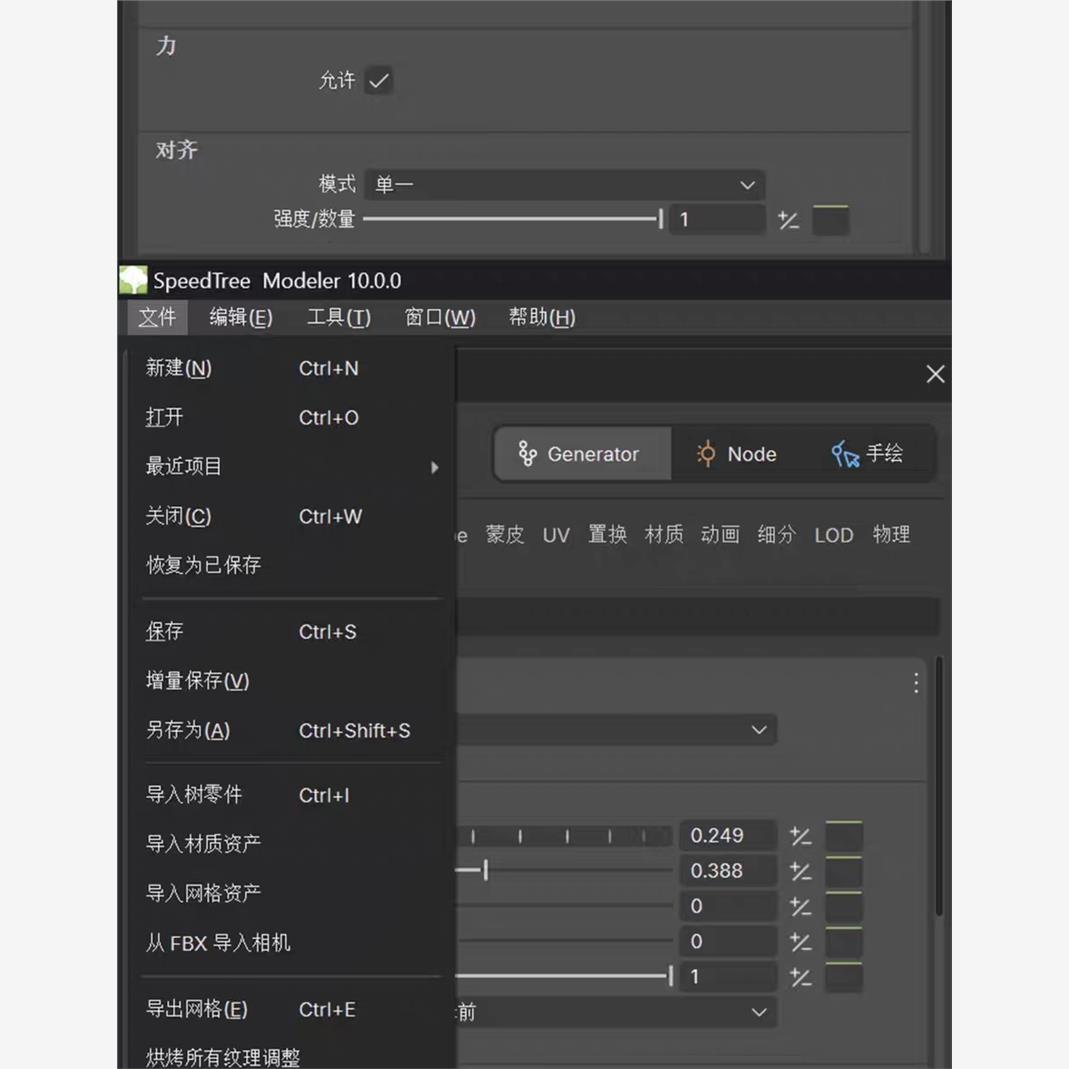Choose 打开 in the file menu
Screen dimensions: 1069x1069
[292, 417]
